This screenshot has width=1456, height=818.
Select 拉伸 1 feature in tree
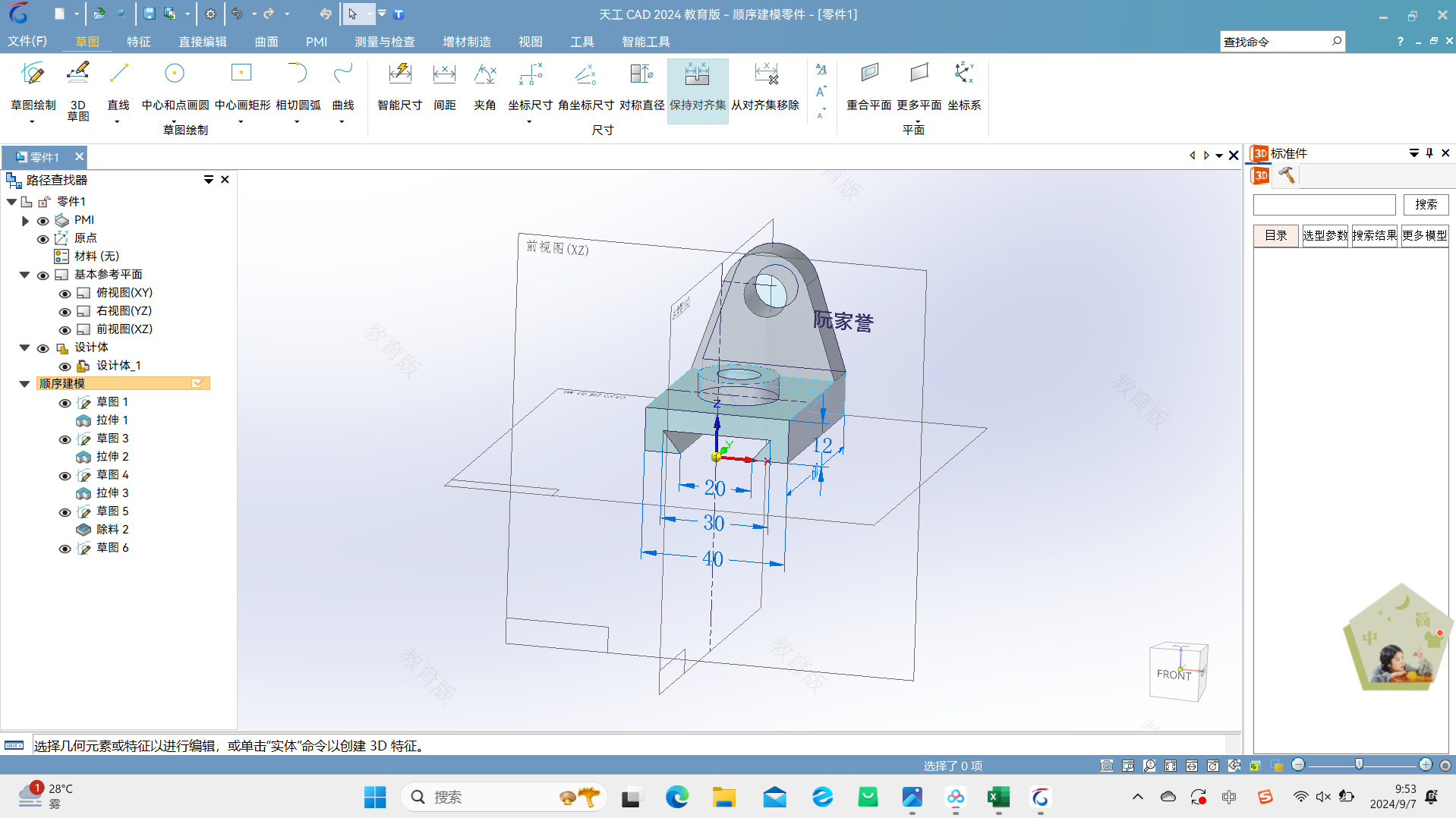coord(112,420)
